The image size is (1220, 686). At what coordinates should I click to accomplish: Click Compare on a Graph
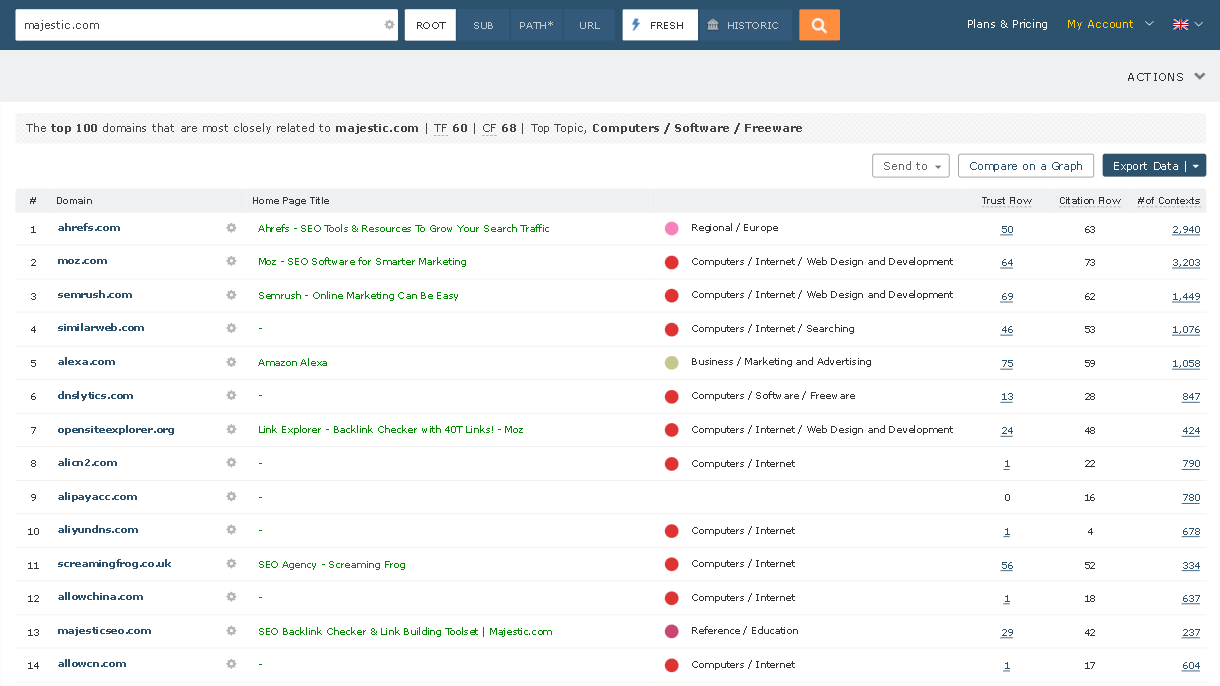point(1025,165)
